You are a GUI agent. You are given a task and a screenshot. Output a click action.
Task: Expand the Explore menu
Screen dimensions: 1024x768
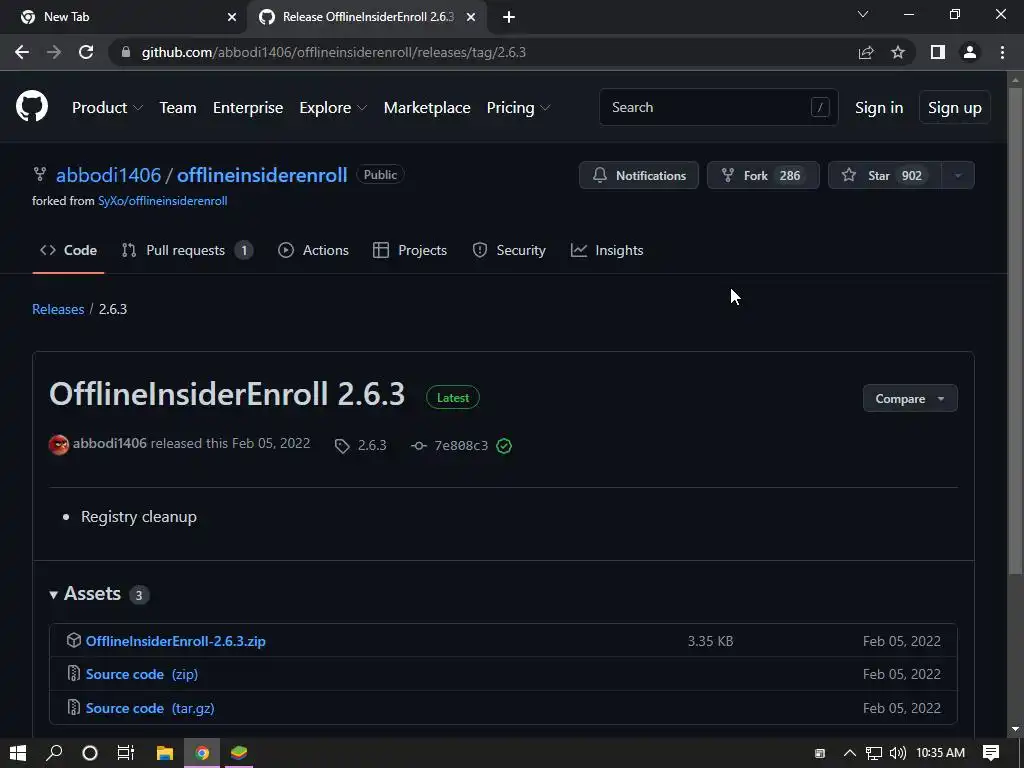333,108
